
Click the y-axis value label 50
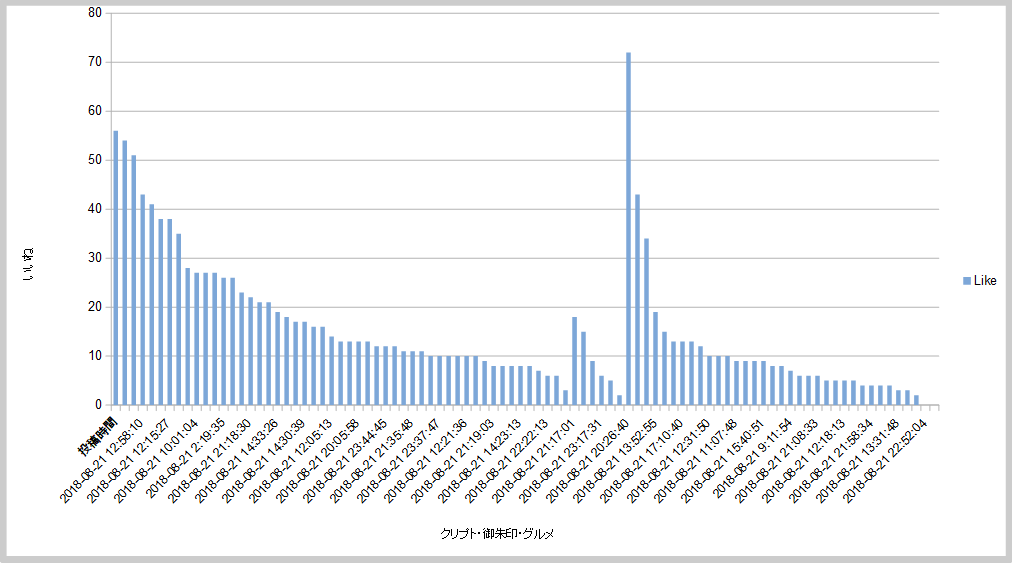pos(95,160)
